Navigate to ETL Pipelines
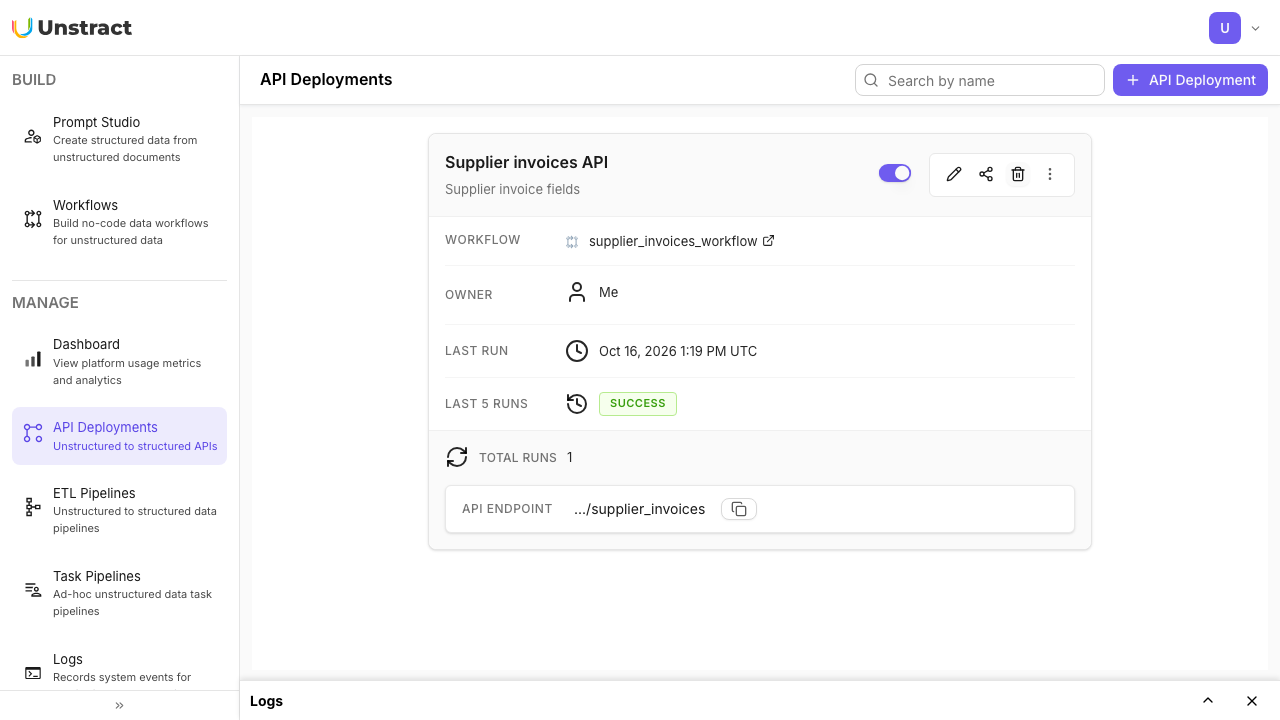Screen dimensions: 1280x720 tap(120, 510)
